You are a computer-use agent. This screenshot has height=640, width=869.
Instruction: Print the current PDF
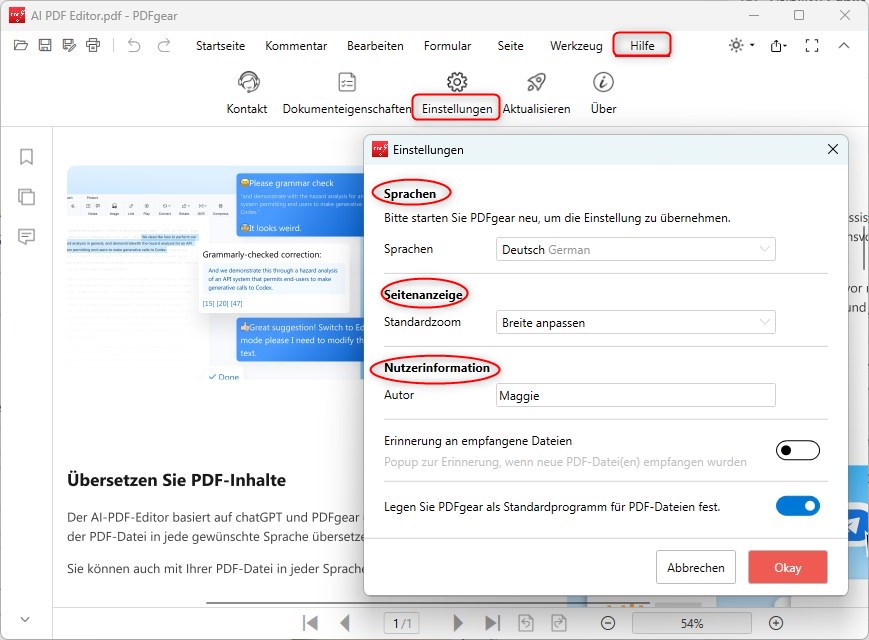pos(92,45)
